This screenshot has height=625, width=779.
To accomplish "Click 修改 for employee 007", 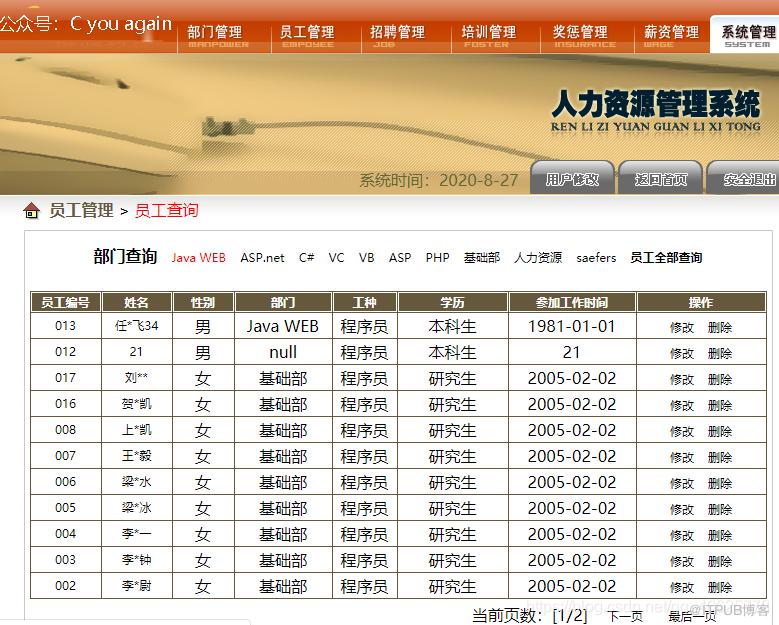I will pos(682,457).
